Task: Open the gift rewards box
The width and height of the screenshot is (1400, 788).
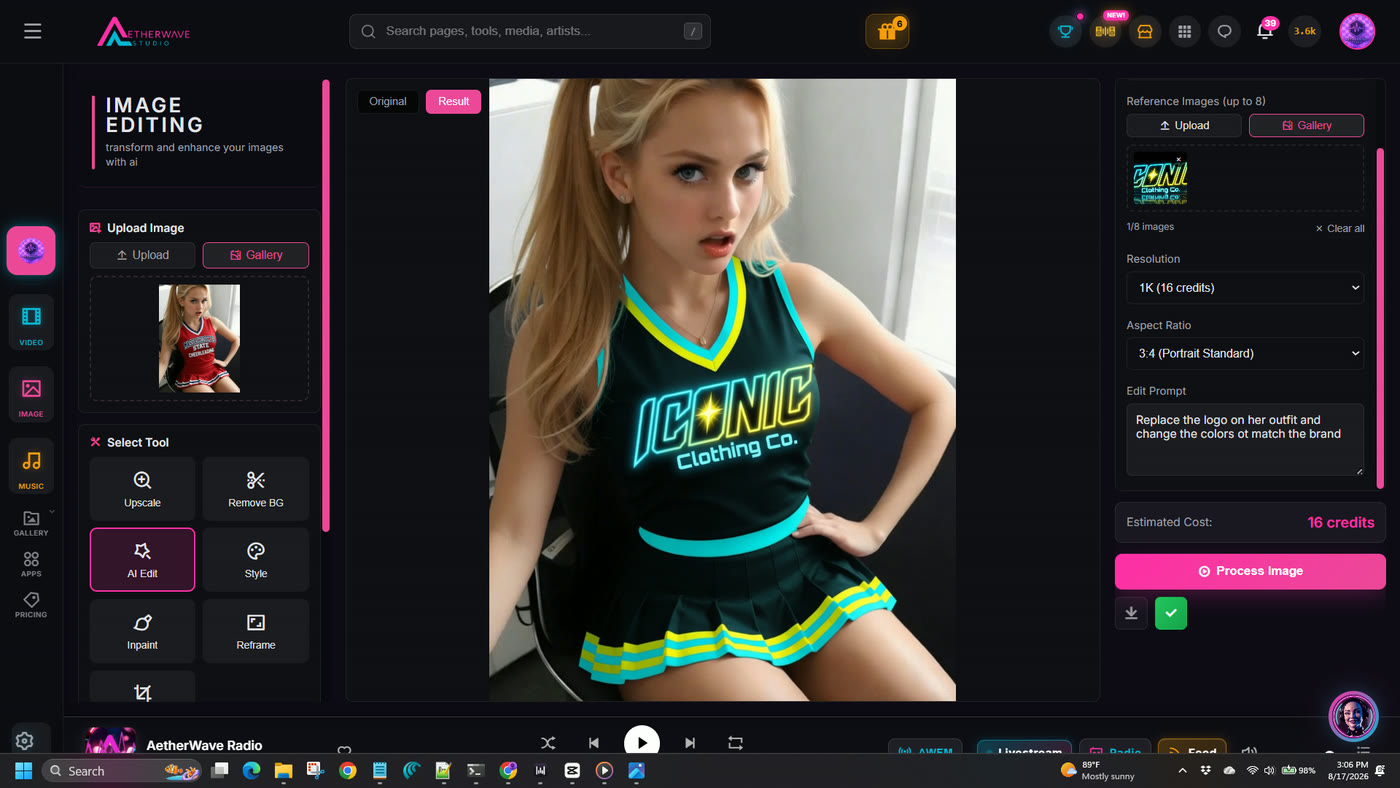Action: click(887, 31)
